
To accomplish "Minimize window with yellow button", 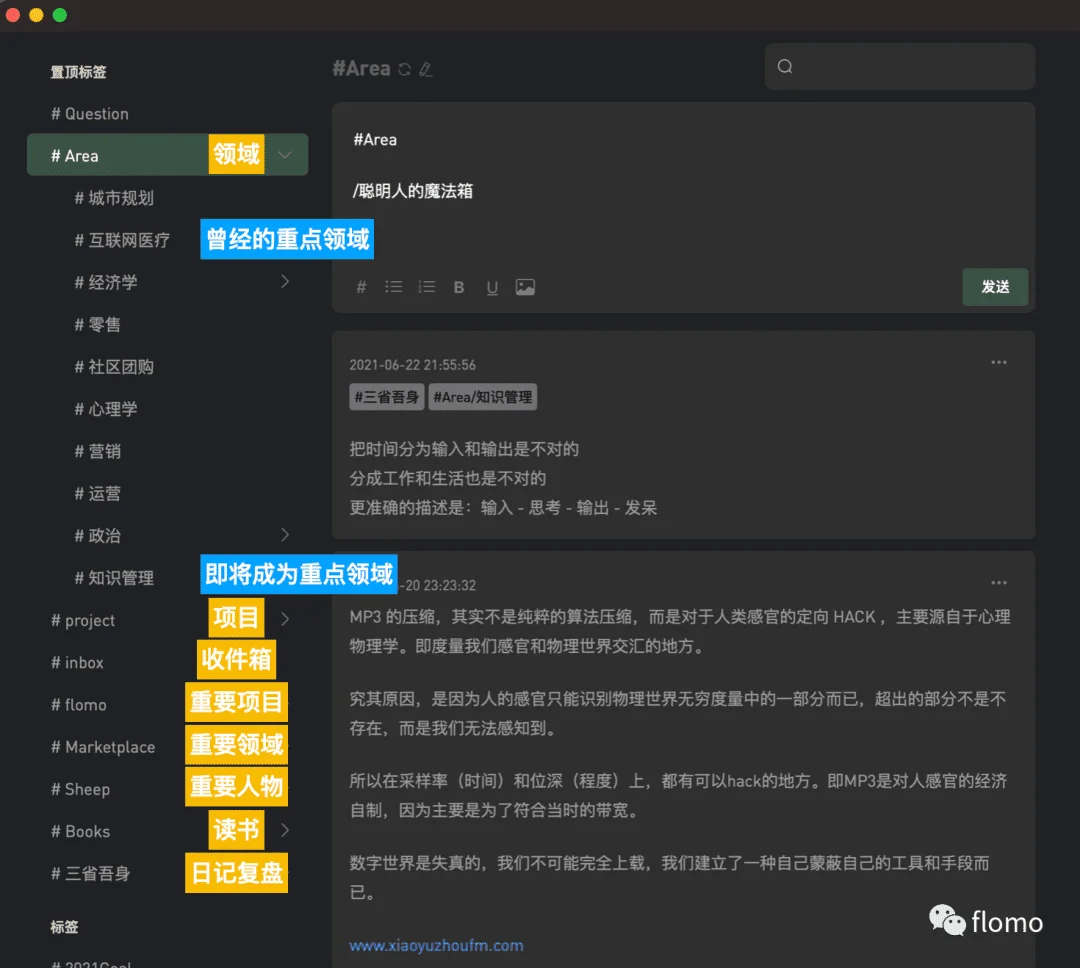I will pyautogui.click(x=37, y=14).
